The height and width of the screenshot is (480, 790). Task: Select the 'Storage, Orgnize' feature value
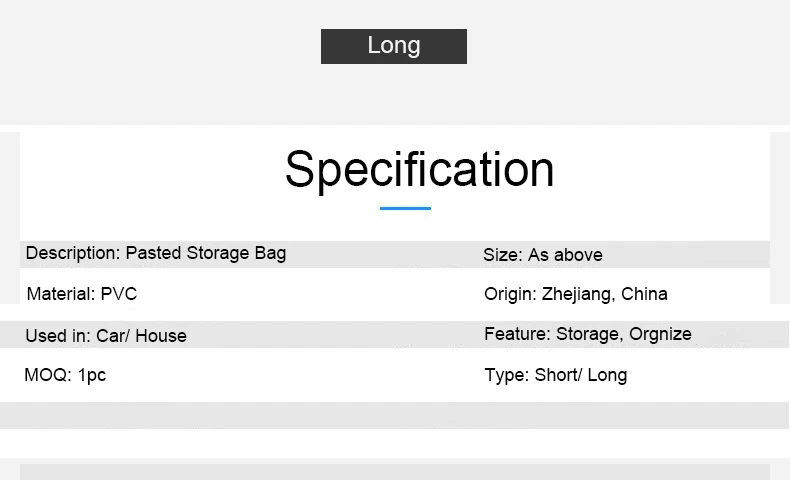click(x=624, y=334)
